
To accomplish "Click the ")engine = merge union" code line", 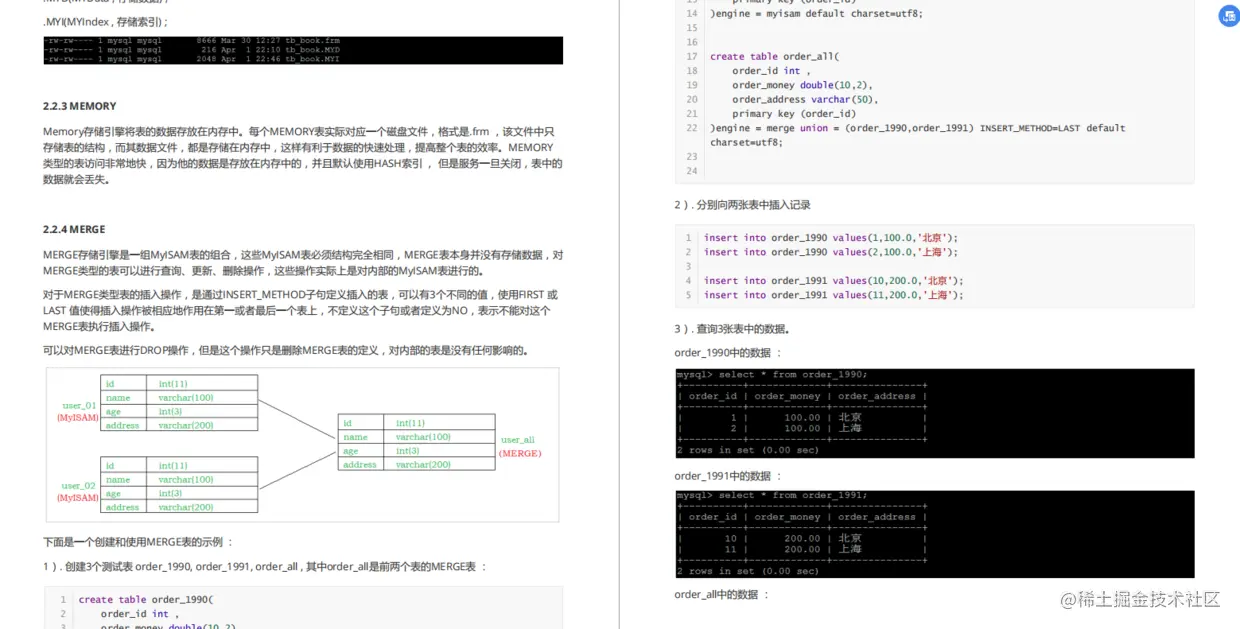I will [917, 135].
